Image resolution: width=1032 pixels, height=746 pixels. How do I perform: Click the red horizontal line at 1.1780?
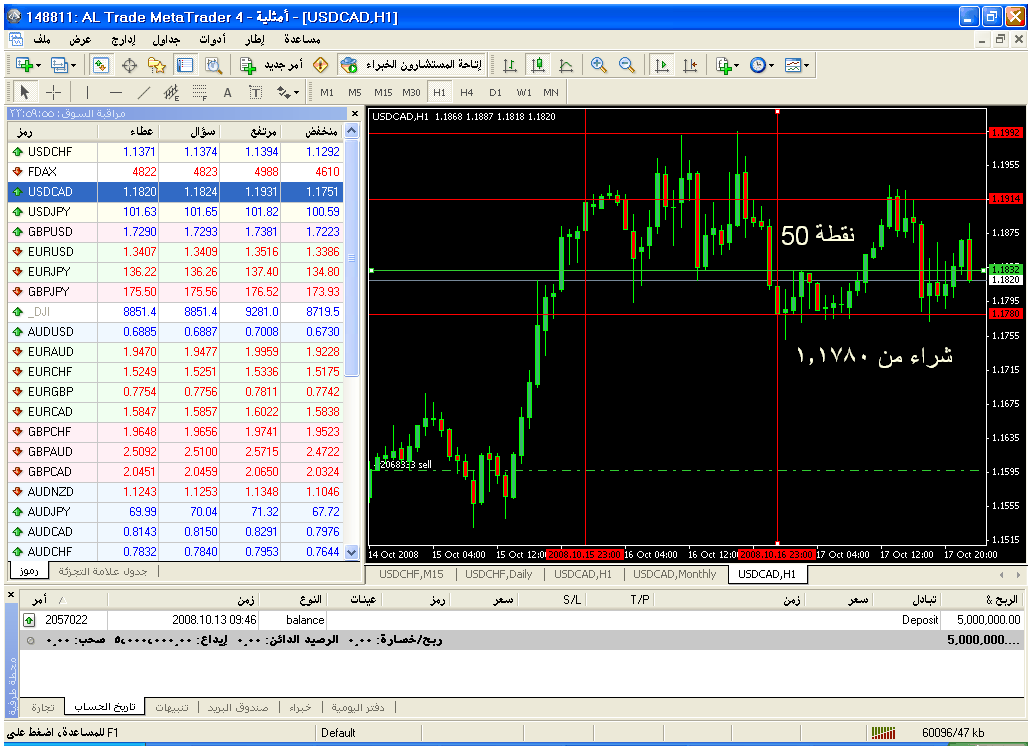tap(600, 314)
